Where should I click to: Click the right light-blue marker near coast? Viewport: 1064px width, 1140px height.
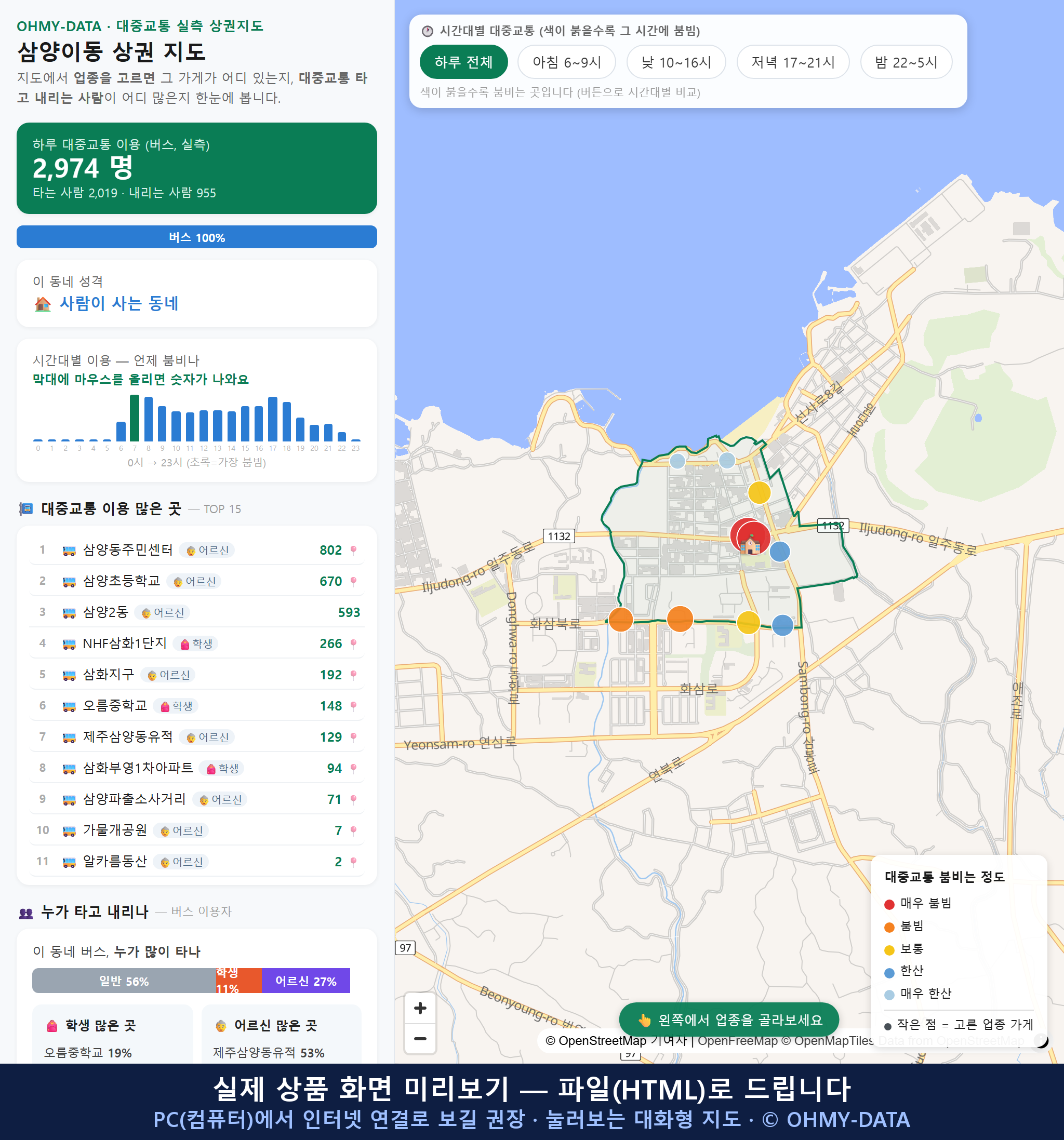[727, 460]
